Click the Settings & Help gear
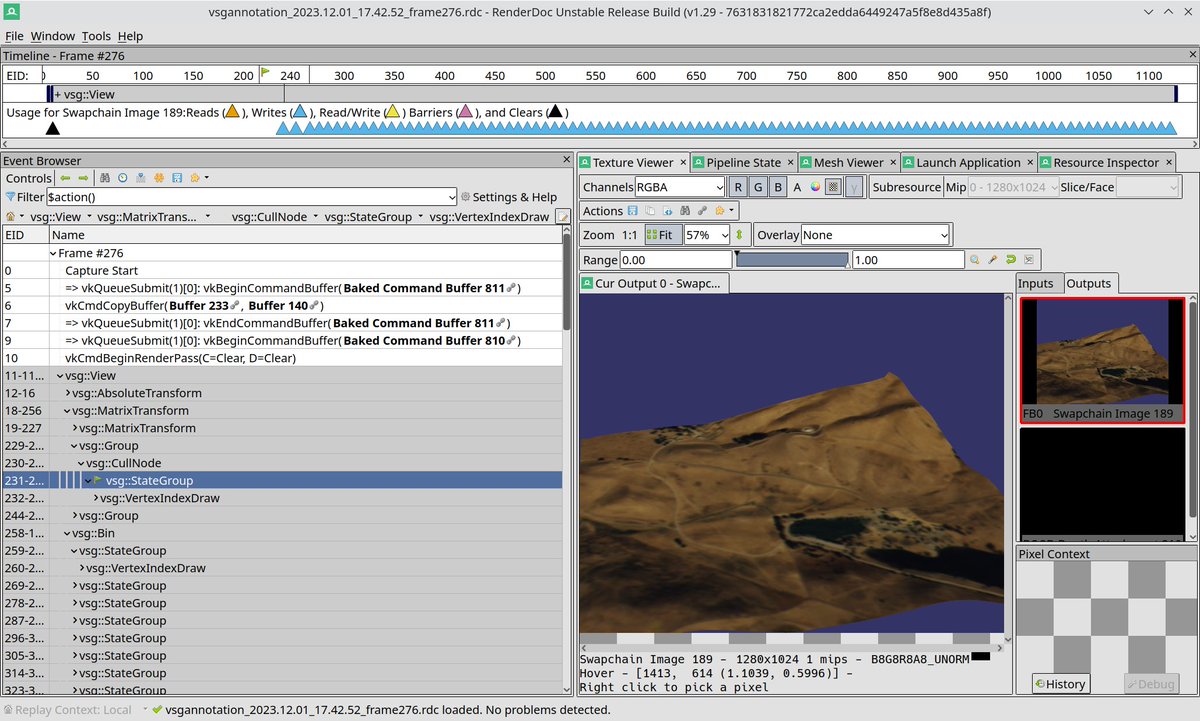This screenshot has width=1200, height=721. point(465,197)
